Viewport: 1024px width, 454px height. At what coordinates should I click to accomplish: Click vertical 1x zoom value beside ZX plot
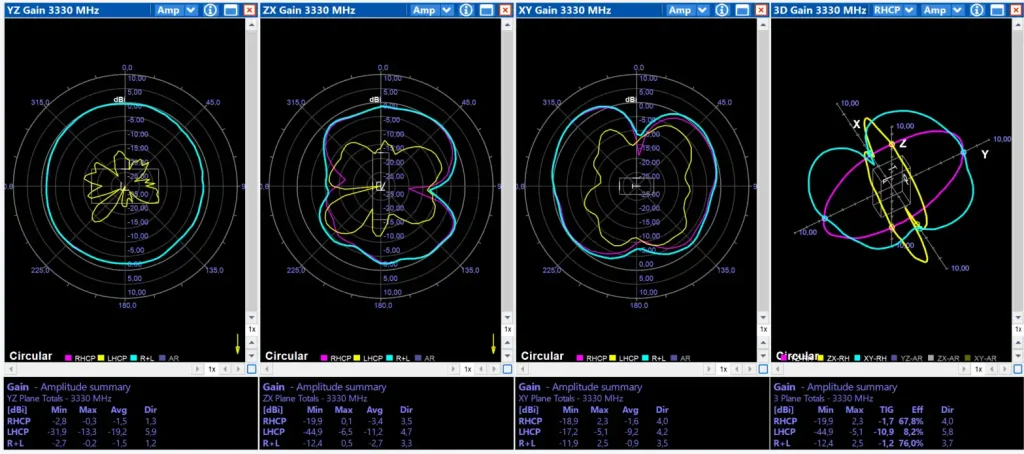point(507,329)
